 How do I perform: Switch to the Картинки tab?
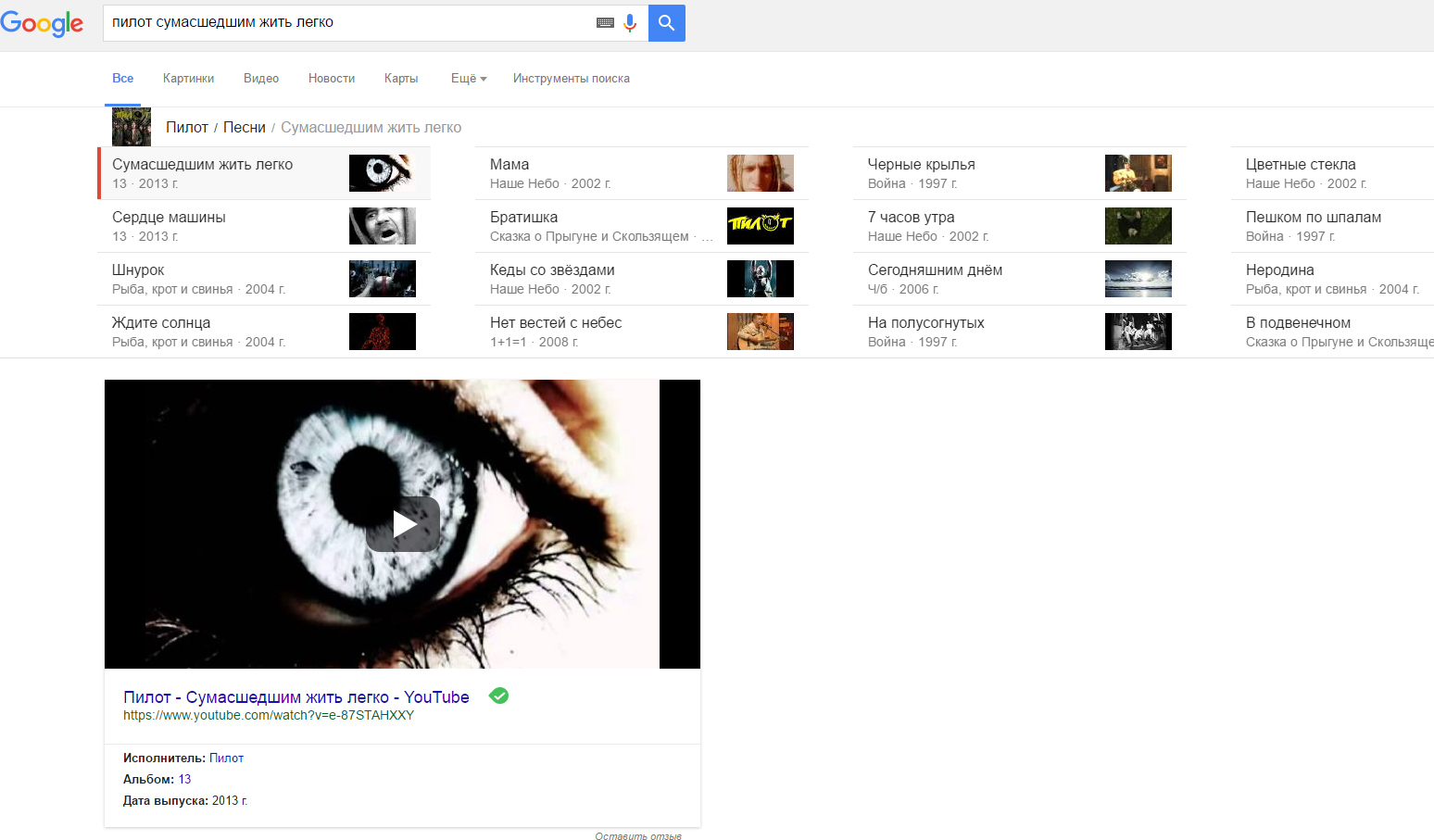point(188,79)
